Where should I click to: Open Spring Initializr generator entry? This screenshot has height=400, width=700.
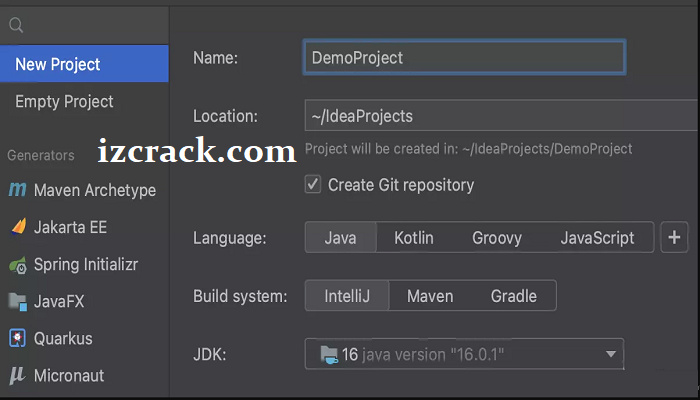click(84, 265)
